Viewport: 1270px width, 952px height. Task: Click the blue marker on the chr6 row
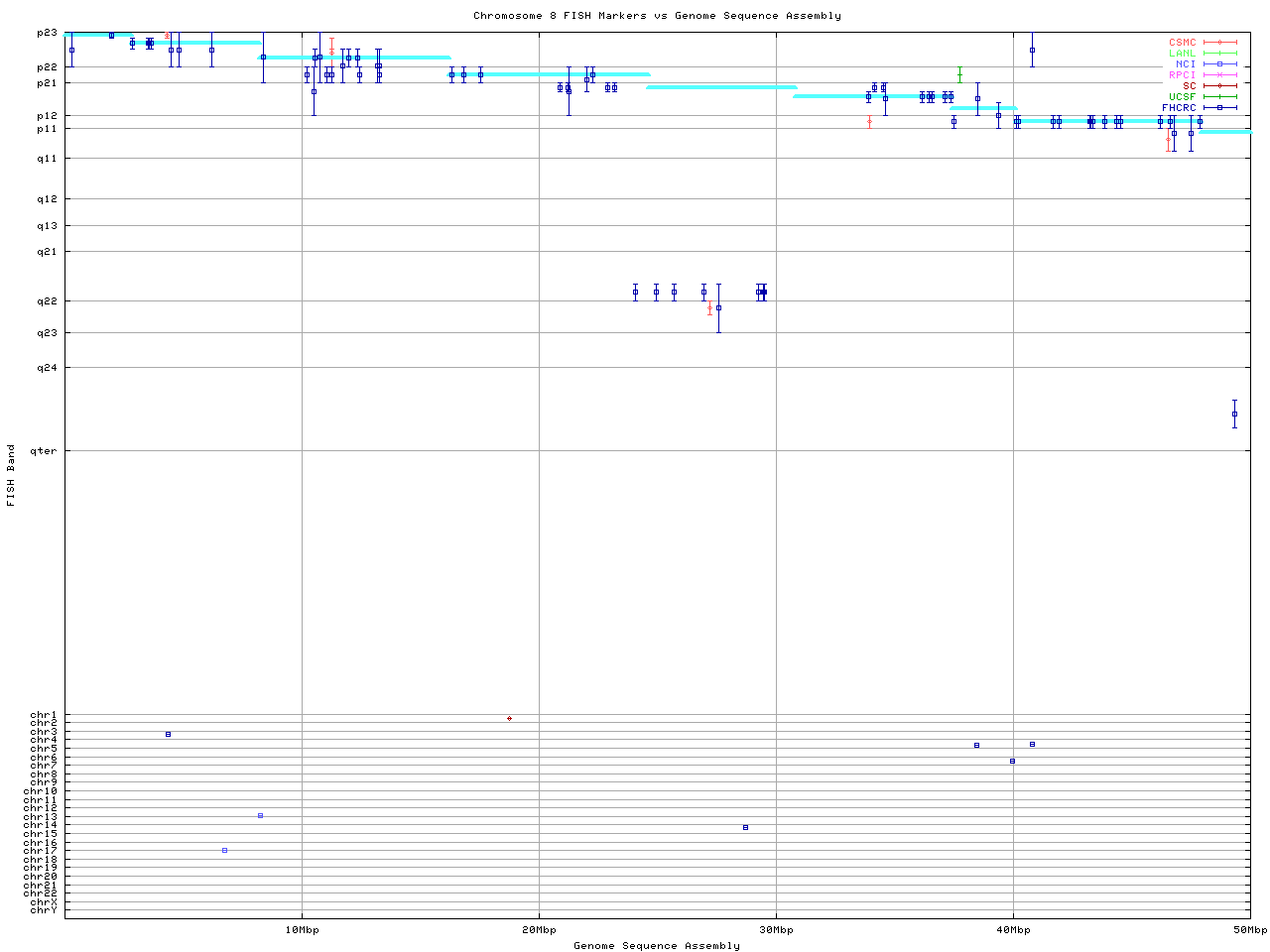tap(1012, 761)
